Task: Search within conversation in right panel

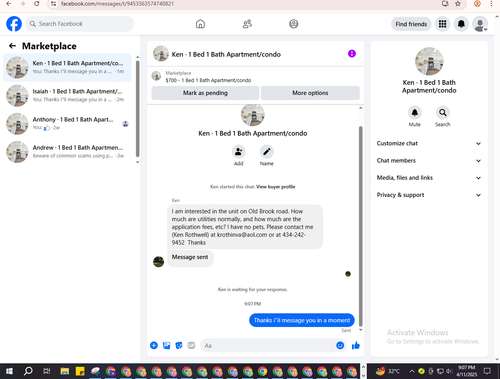Action: (443, 113)
